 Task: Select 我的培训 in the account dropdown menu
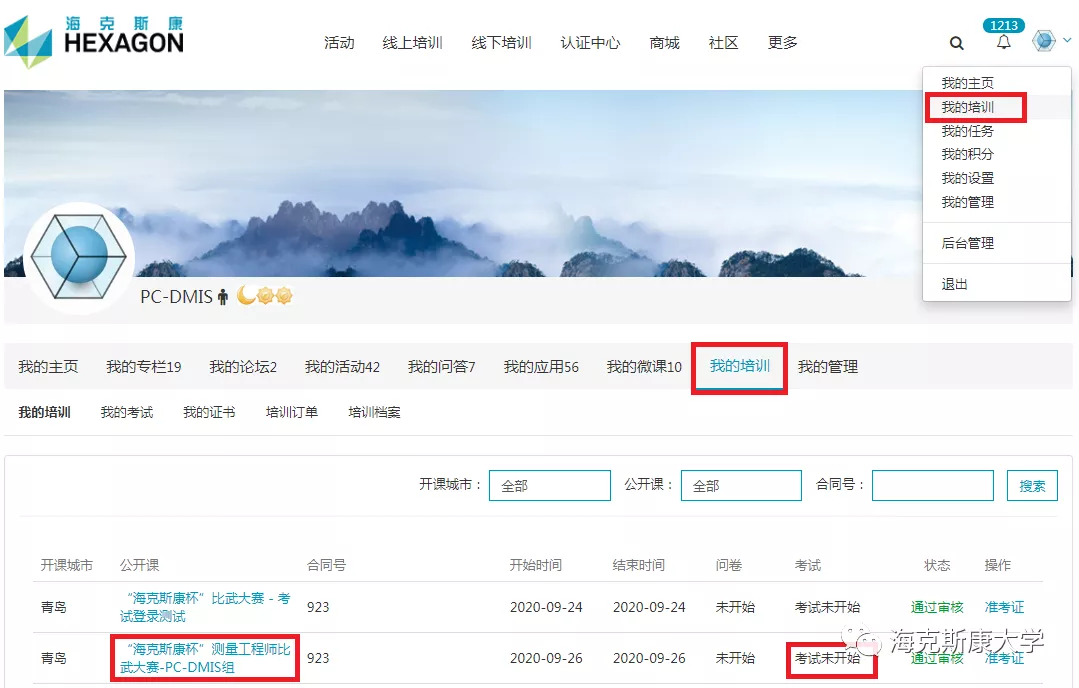point(967,107)
